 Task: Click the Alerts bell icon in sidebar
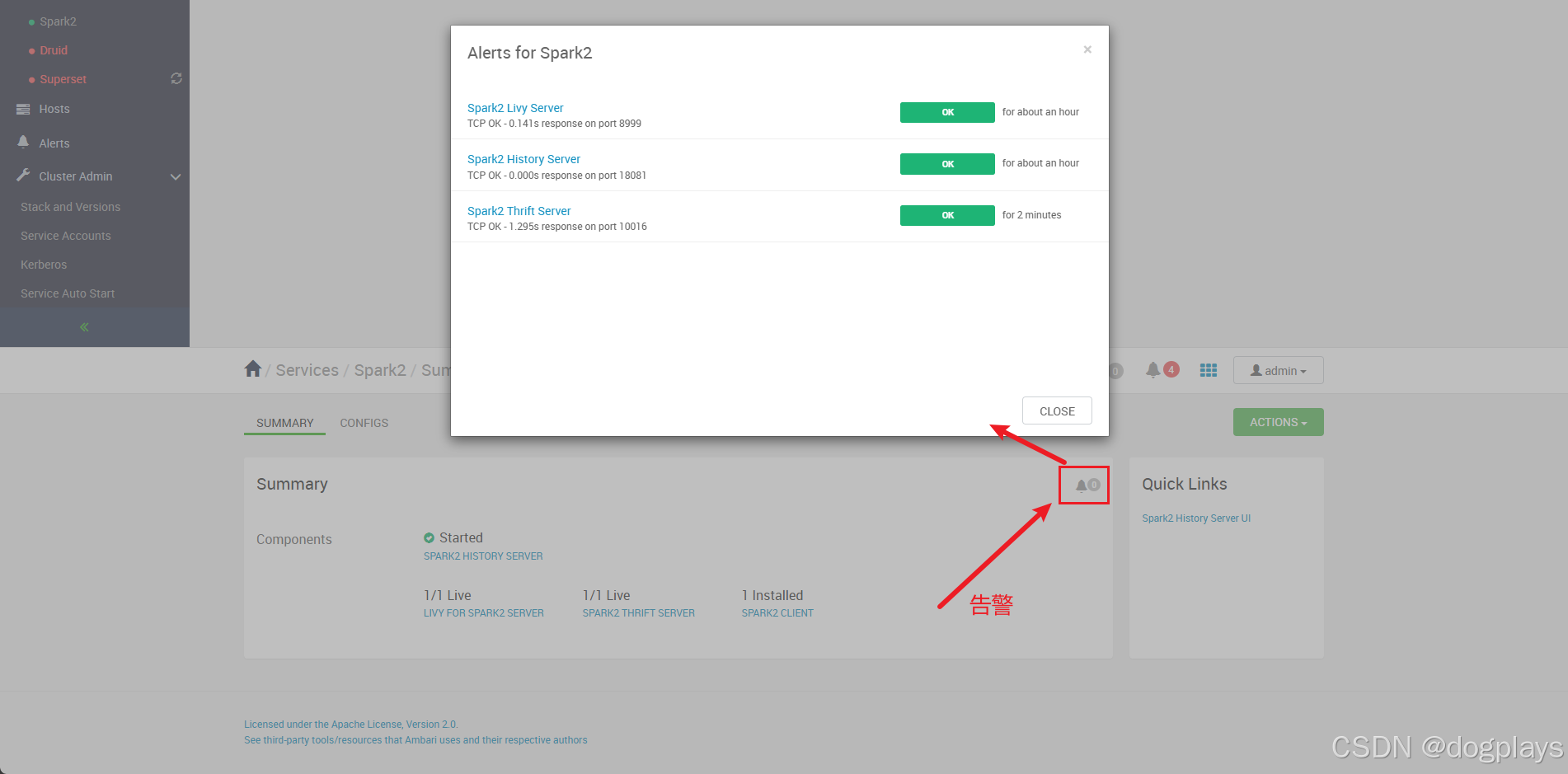tap(23, 142)
